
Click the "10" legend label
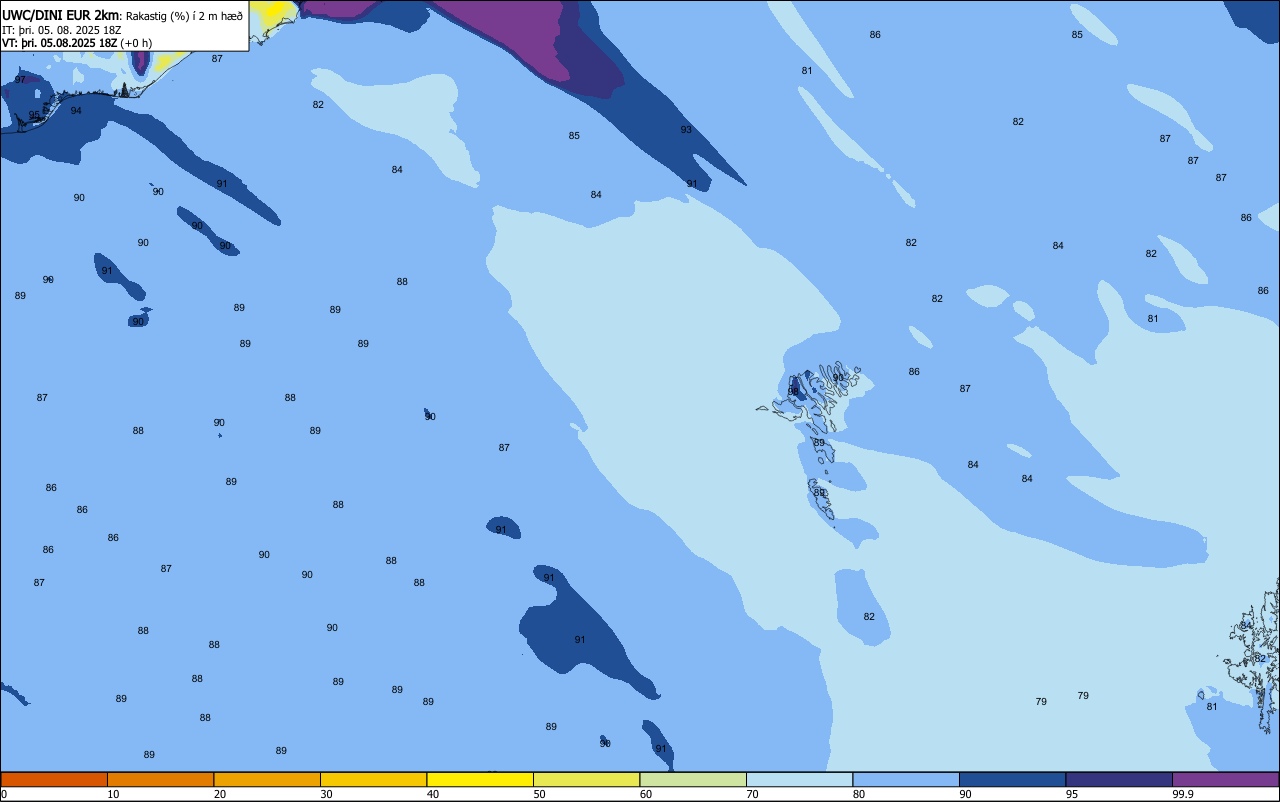(x=113, y=794)
